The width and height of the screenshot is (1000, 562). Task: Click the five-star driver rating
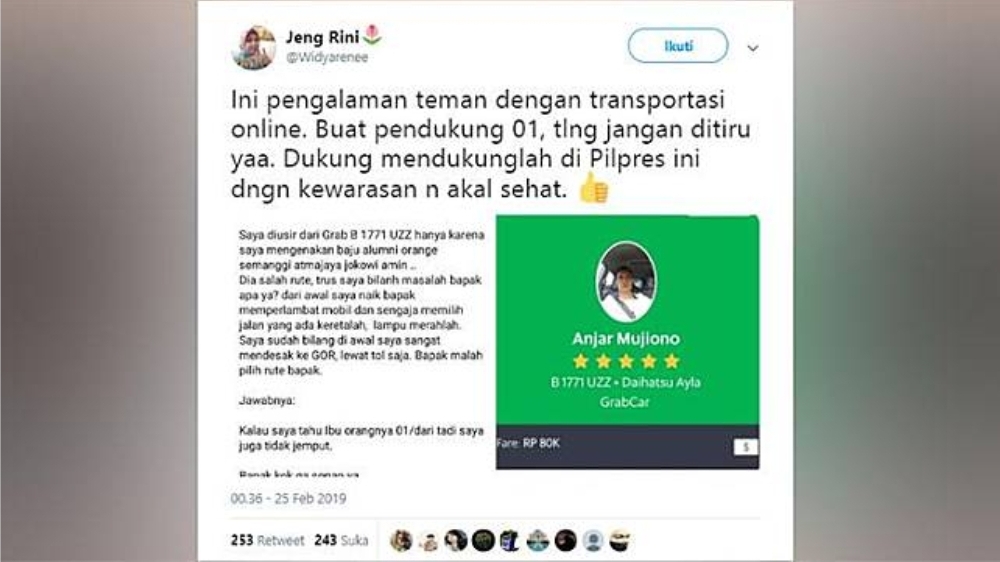pyautogui.click(x=626, y=362)
